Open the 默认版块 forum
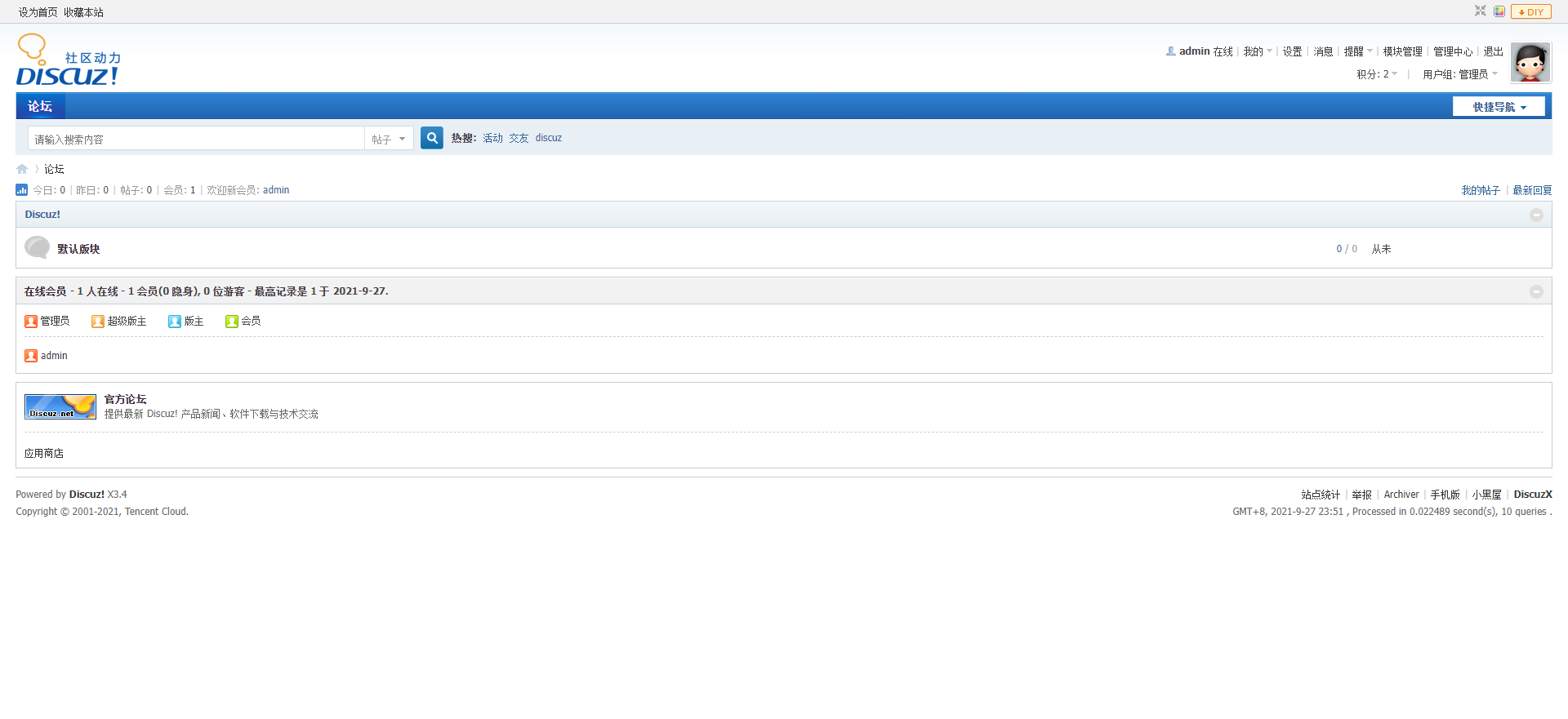The width and height of the screenshot is (1568, 719). point(78,249)
